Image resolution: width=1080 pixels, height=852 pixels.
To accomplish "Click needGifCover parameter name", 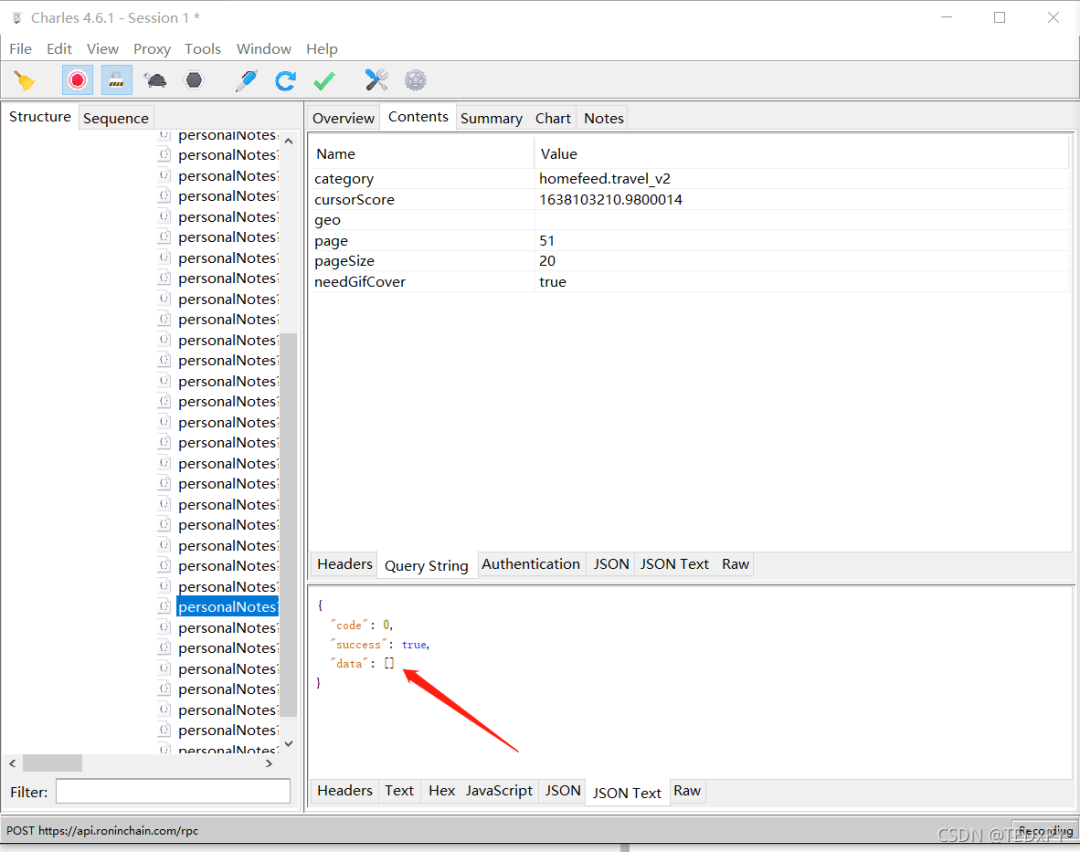I will (x=360, y=282).
